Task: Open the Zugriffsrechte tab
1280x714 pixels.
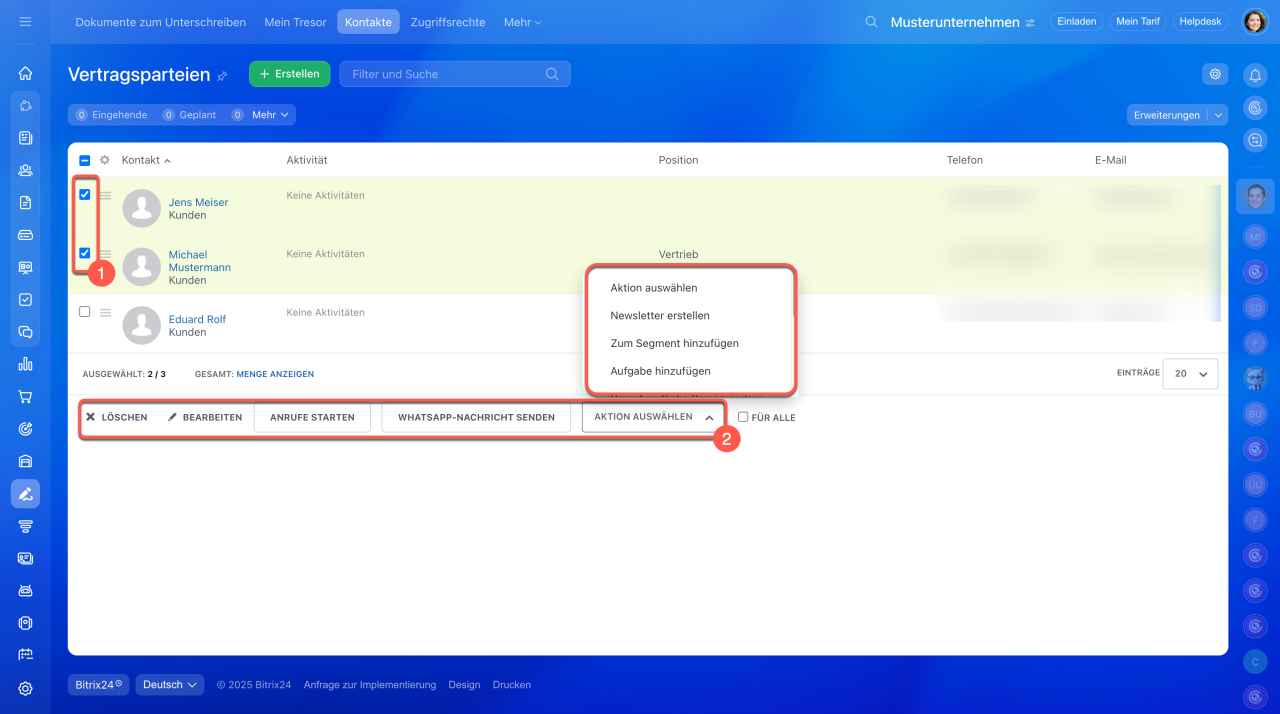Action: 448,22
